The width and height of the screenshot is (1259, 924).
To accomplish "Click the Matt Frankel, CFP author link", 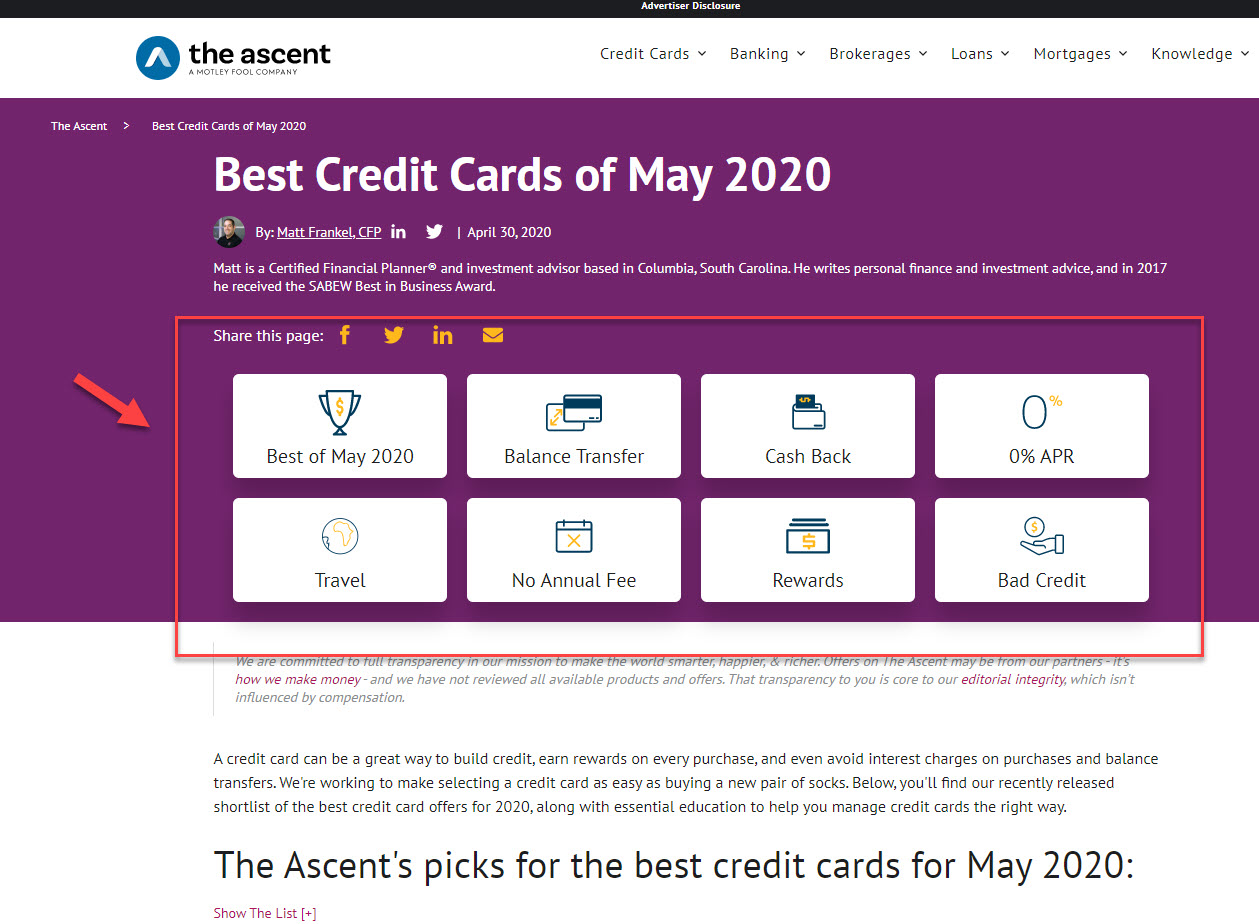I will coord(329,232).
